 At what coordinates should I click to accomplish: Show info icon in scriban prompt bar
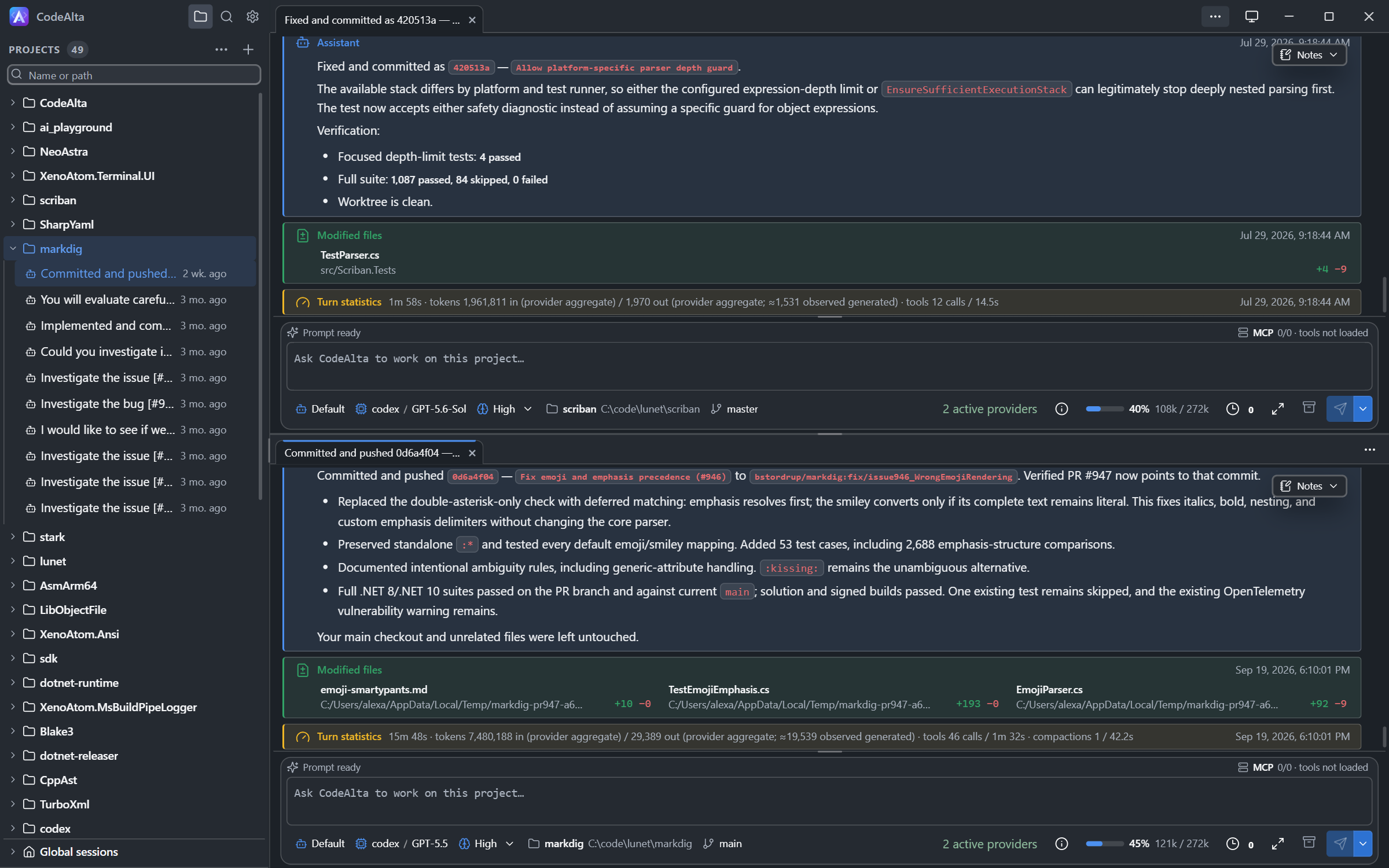pos(1061,409)
